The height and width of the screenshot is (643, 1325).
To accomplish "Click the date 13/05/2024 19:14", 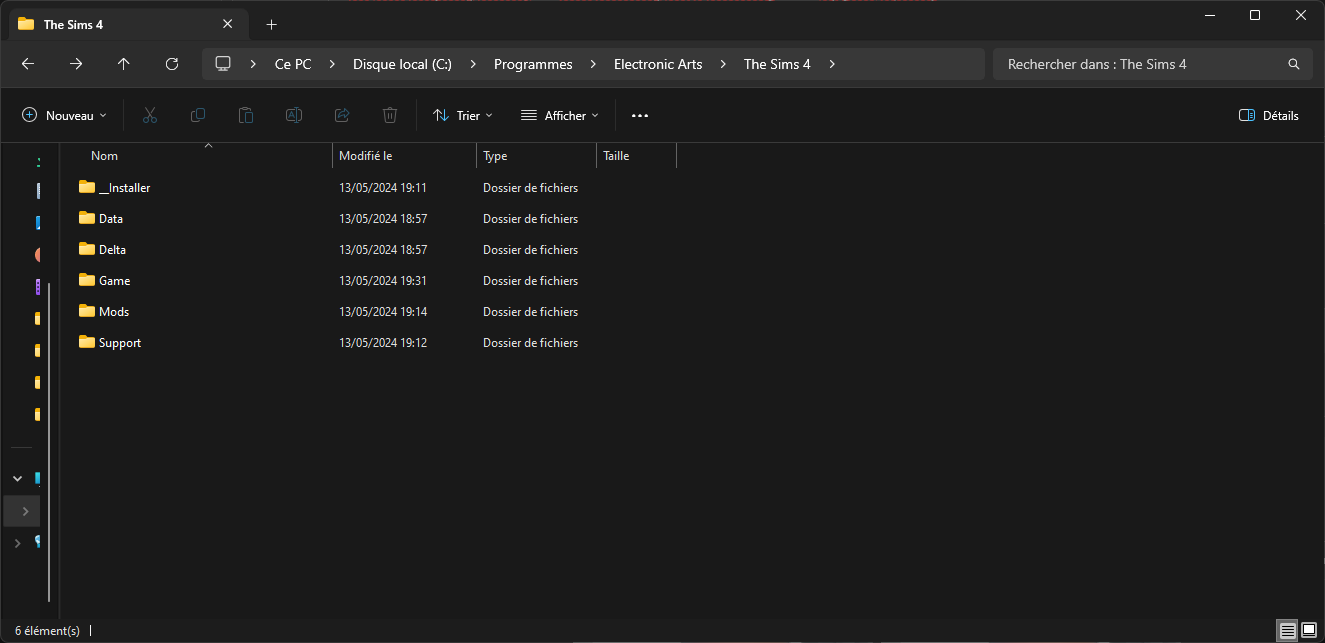I will (x=383, y=312).
